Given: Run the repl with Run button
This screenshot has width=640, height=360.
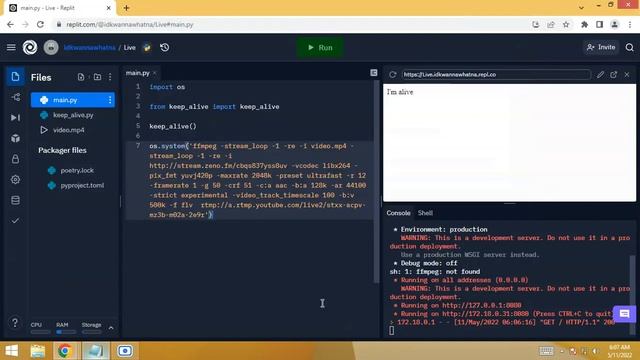Looking at the screenshot, I should (x=320, y=48).
